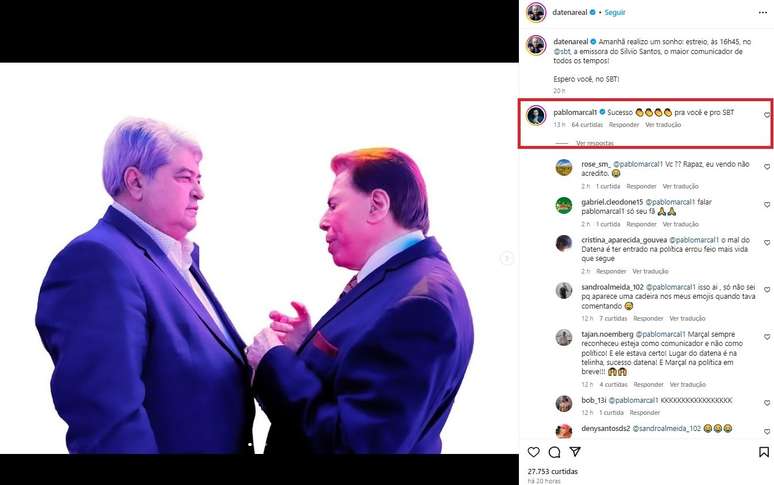774x485 pixels.
Task: Show translation for pablomarcal1's comment
Action: [663, 125]
